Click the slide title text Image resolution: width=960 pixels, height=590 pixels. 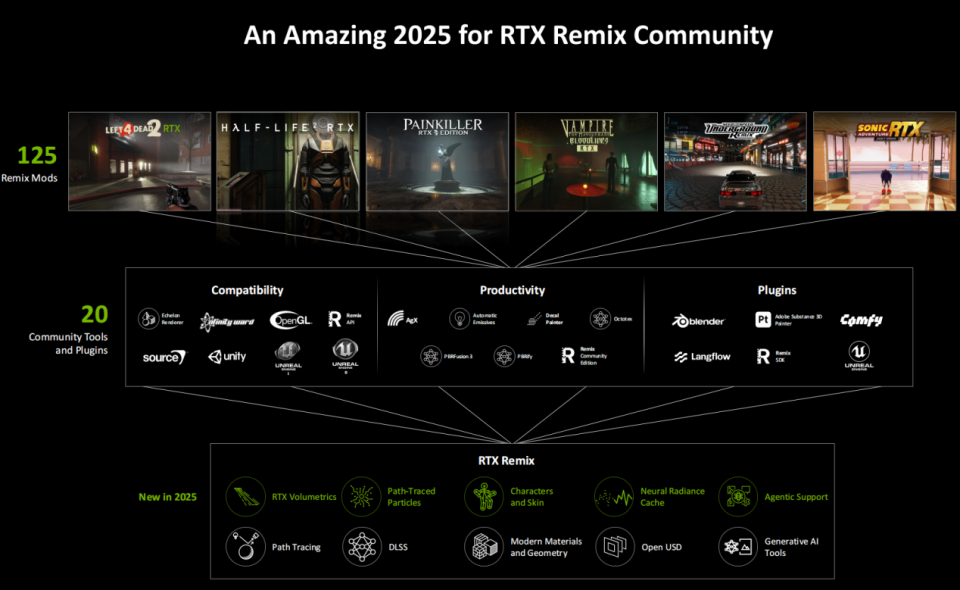508,35
